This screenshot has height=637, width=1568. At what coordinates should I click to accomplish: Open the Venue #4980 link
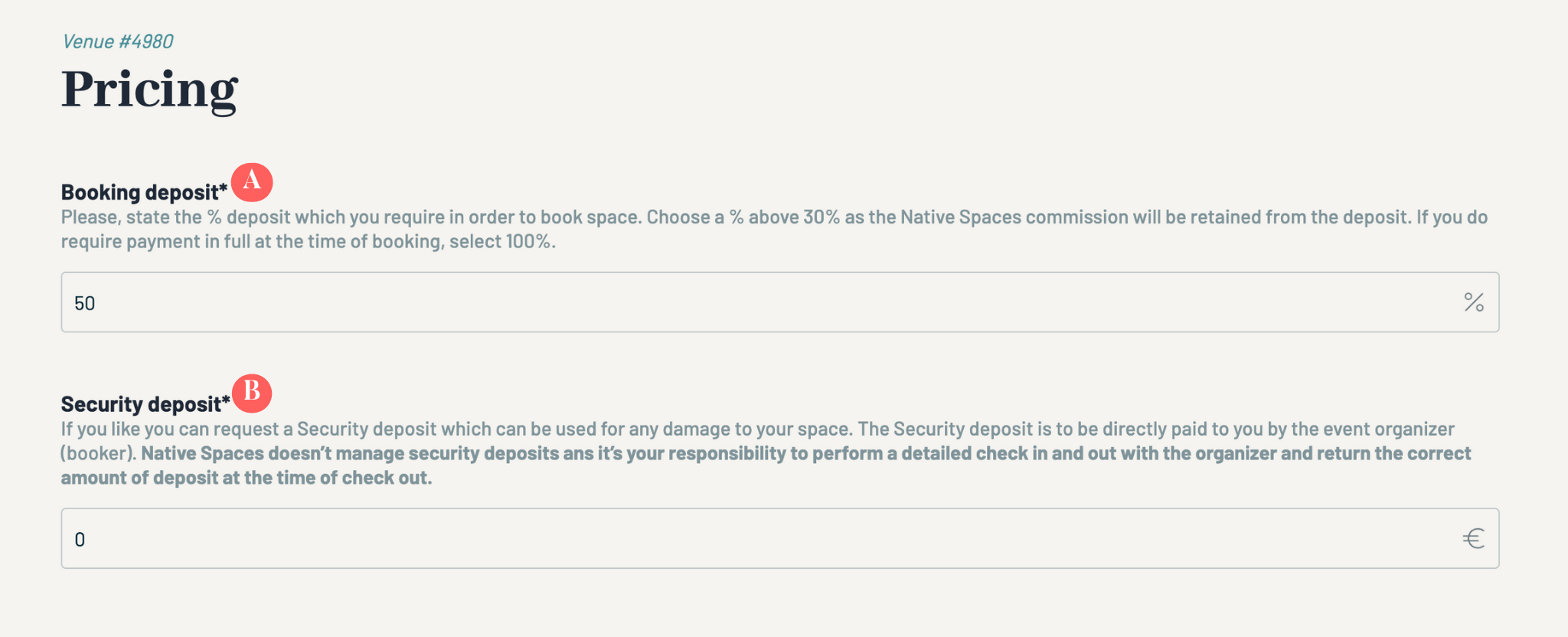118,41
